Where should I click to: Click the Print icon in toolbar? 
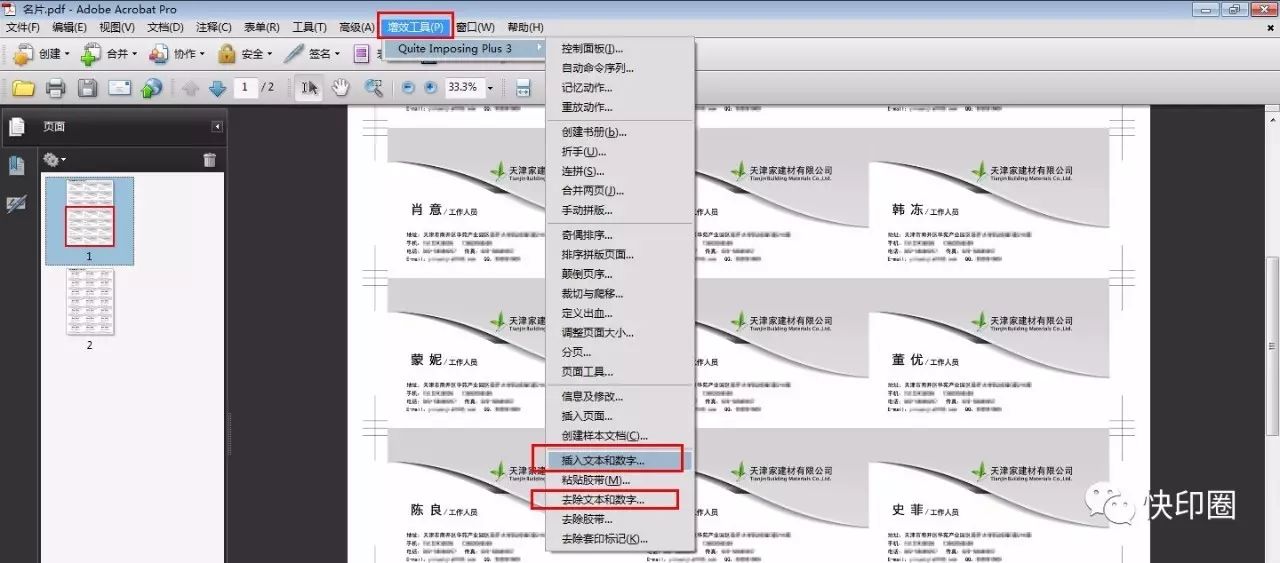point(55,88)
